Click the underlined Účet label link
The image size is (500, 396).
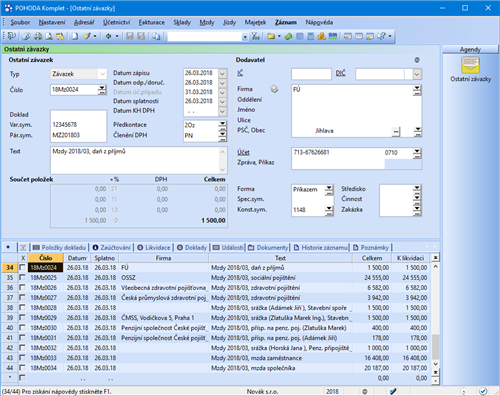click(x=243, y=152)
